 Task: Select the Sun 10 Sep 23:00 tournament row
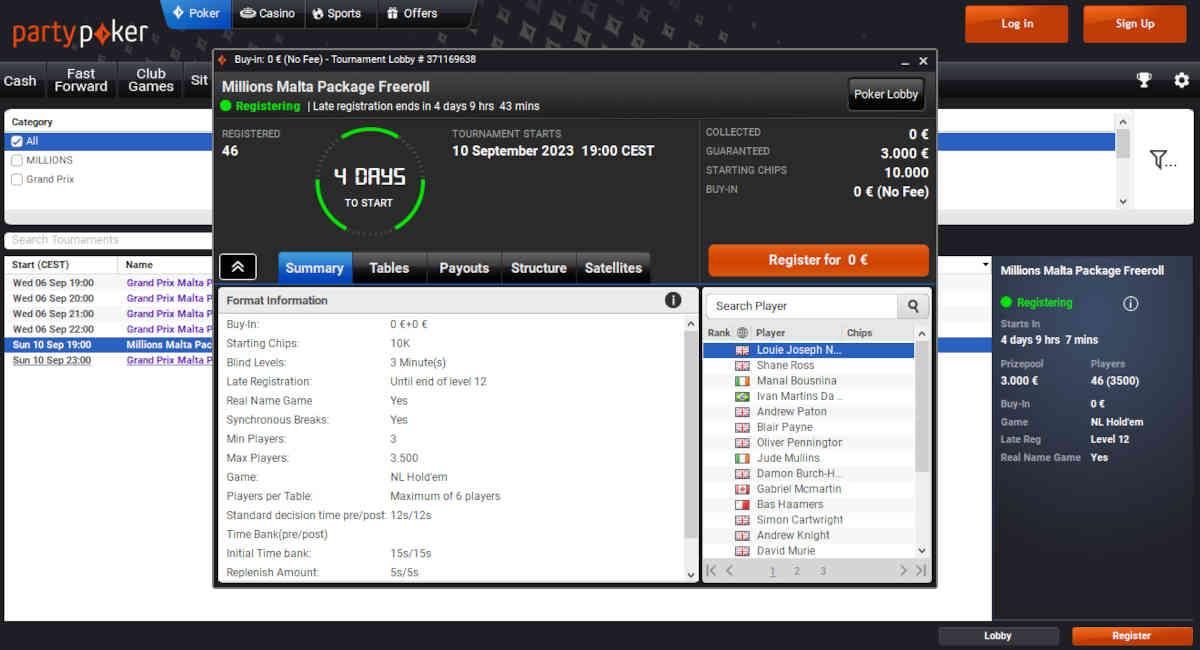pyautogui.click(x=110, y=360)
